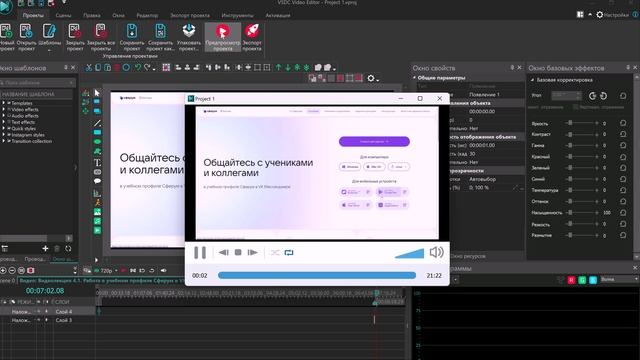Click the Насыщенность saturation slider
This screenshot has width=640, height=360.
(x=582, y=212)
